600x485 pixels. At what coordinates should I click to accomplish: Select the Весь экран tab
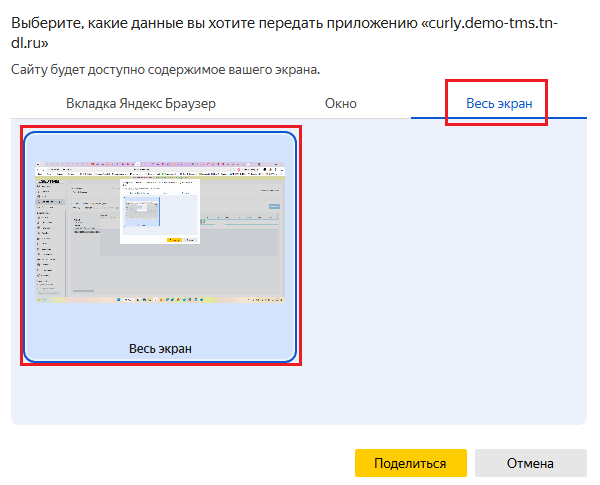[499, 103]
